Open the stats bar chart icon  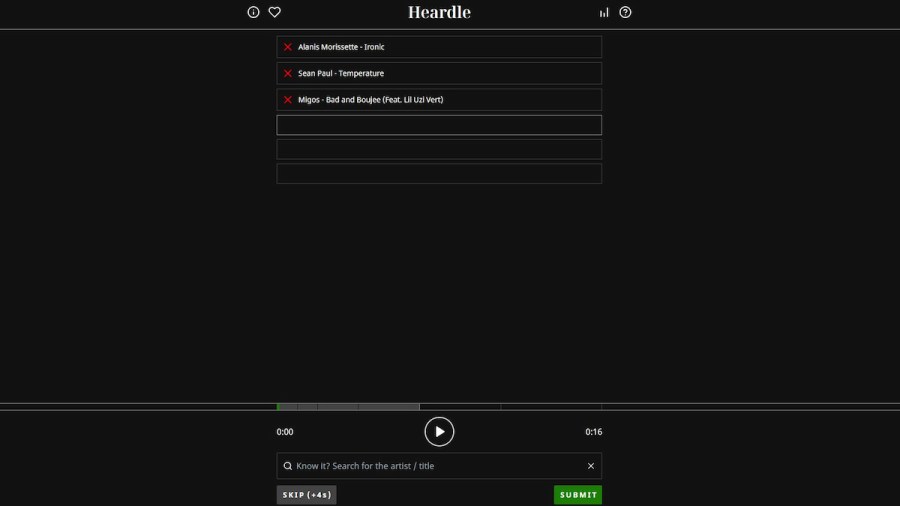(x=604, y=13)
